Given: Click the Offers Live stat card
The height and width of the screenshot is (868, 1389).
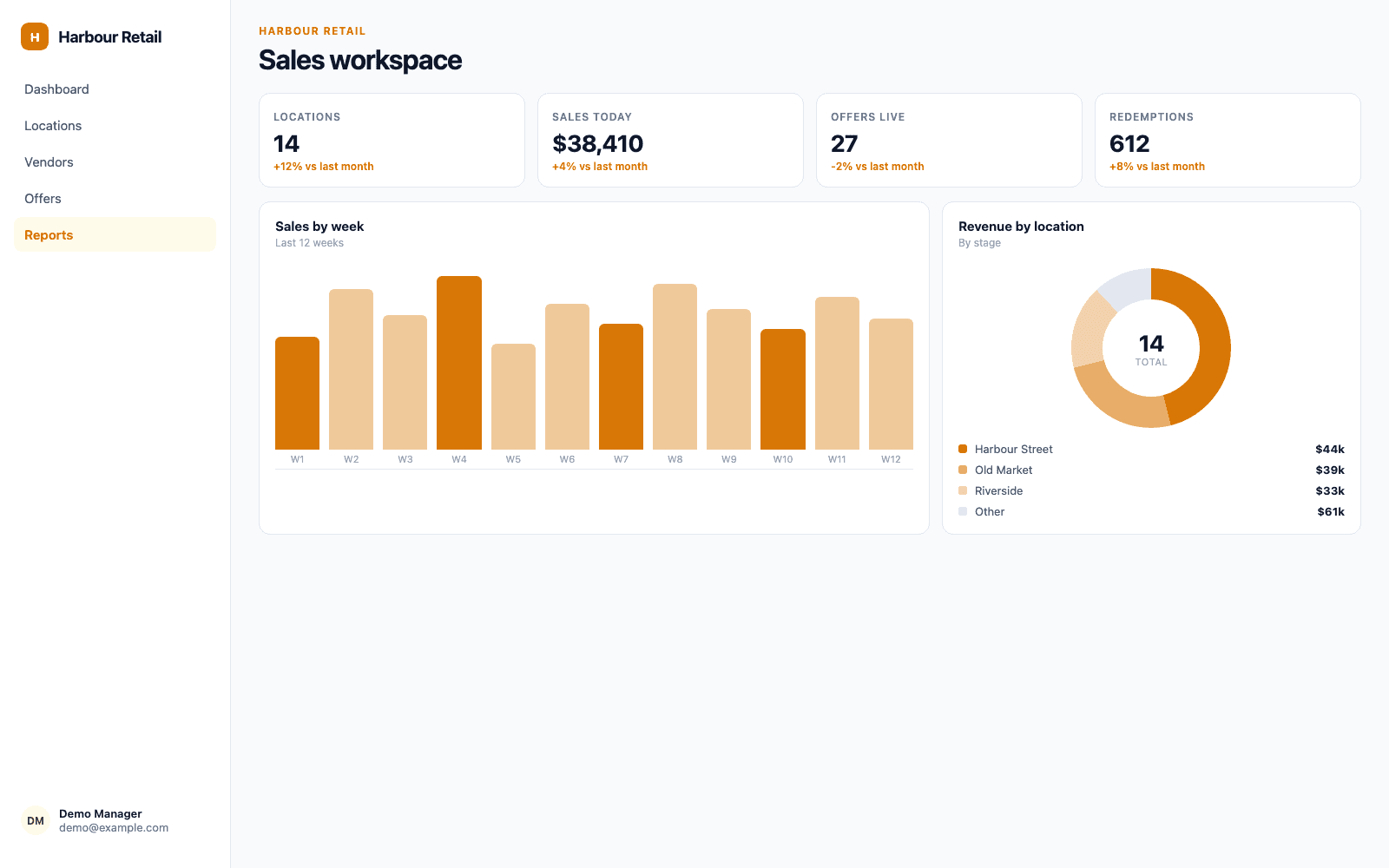Looking at the screenshot, I should pyautogui.click(x=949, y=140).
